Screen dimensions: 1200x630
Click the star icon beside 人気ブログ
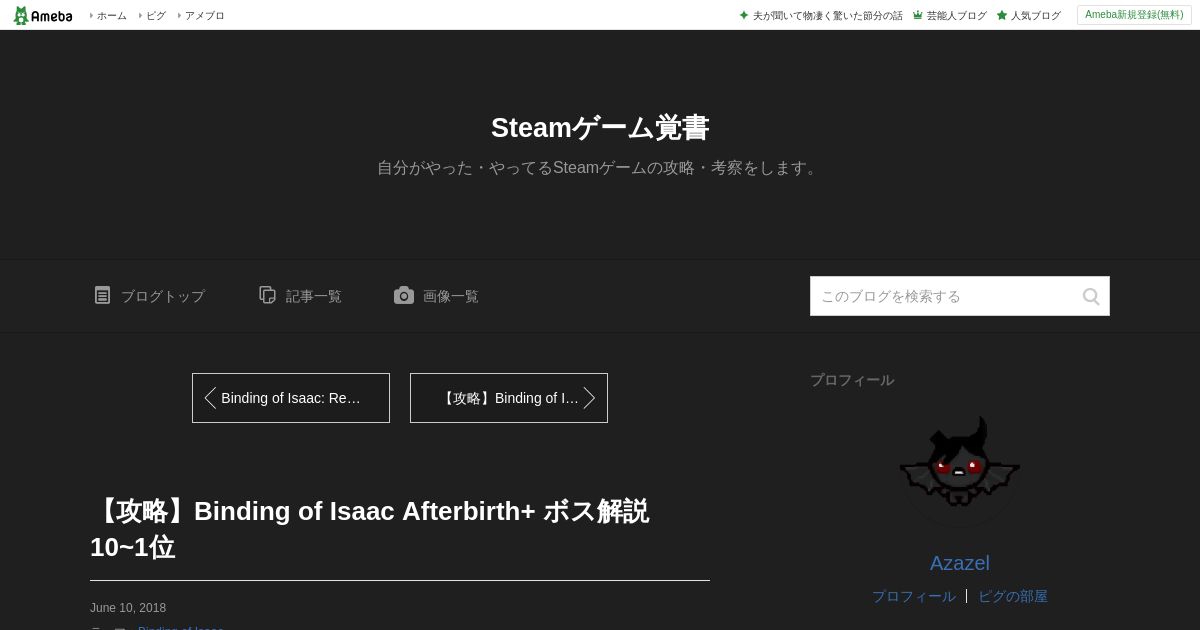click(x=1001, y=16)
